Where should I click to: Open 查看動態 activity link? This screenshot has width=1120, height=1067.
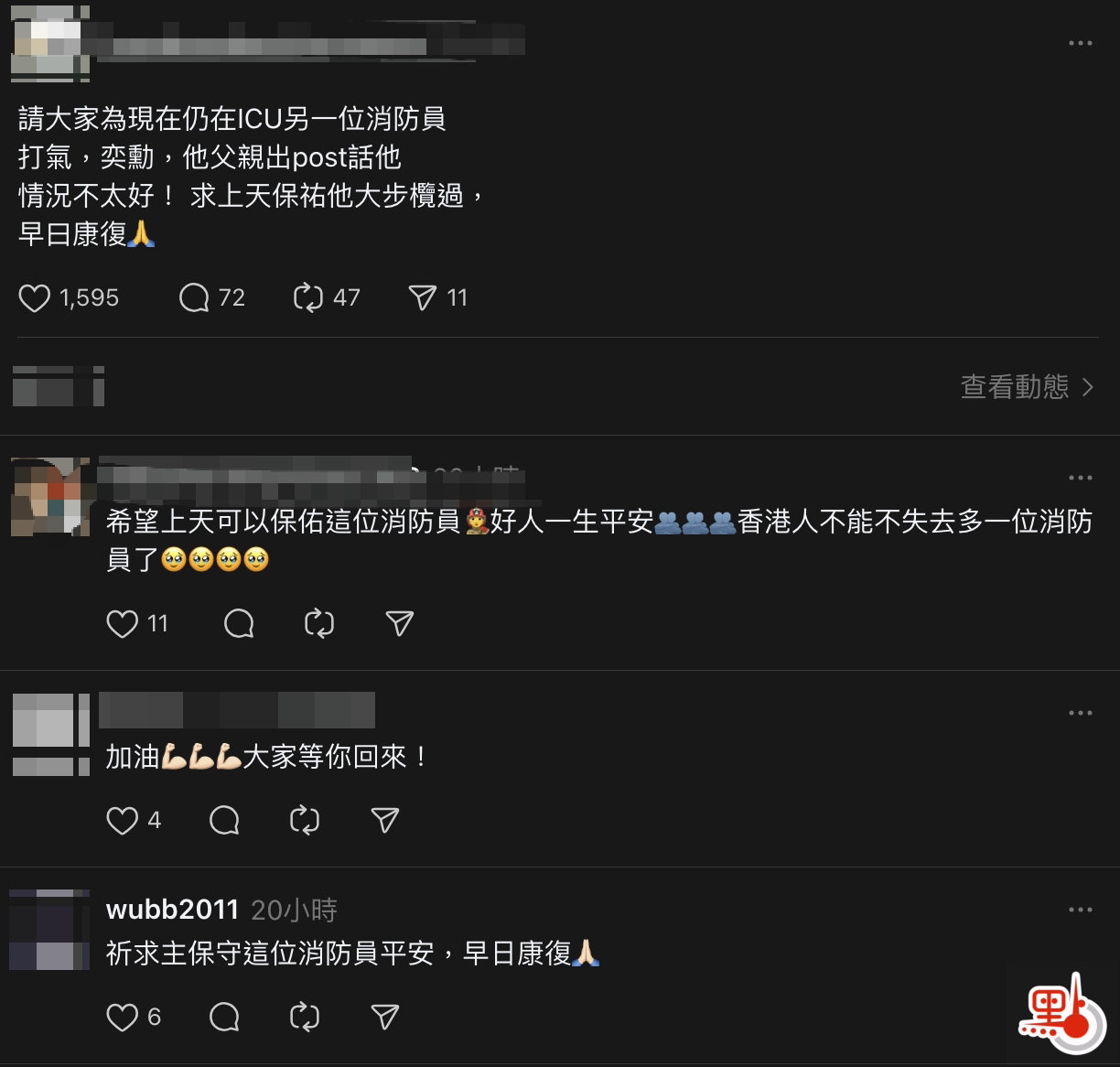(x=1027, y=387)
